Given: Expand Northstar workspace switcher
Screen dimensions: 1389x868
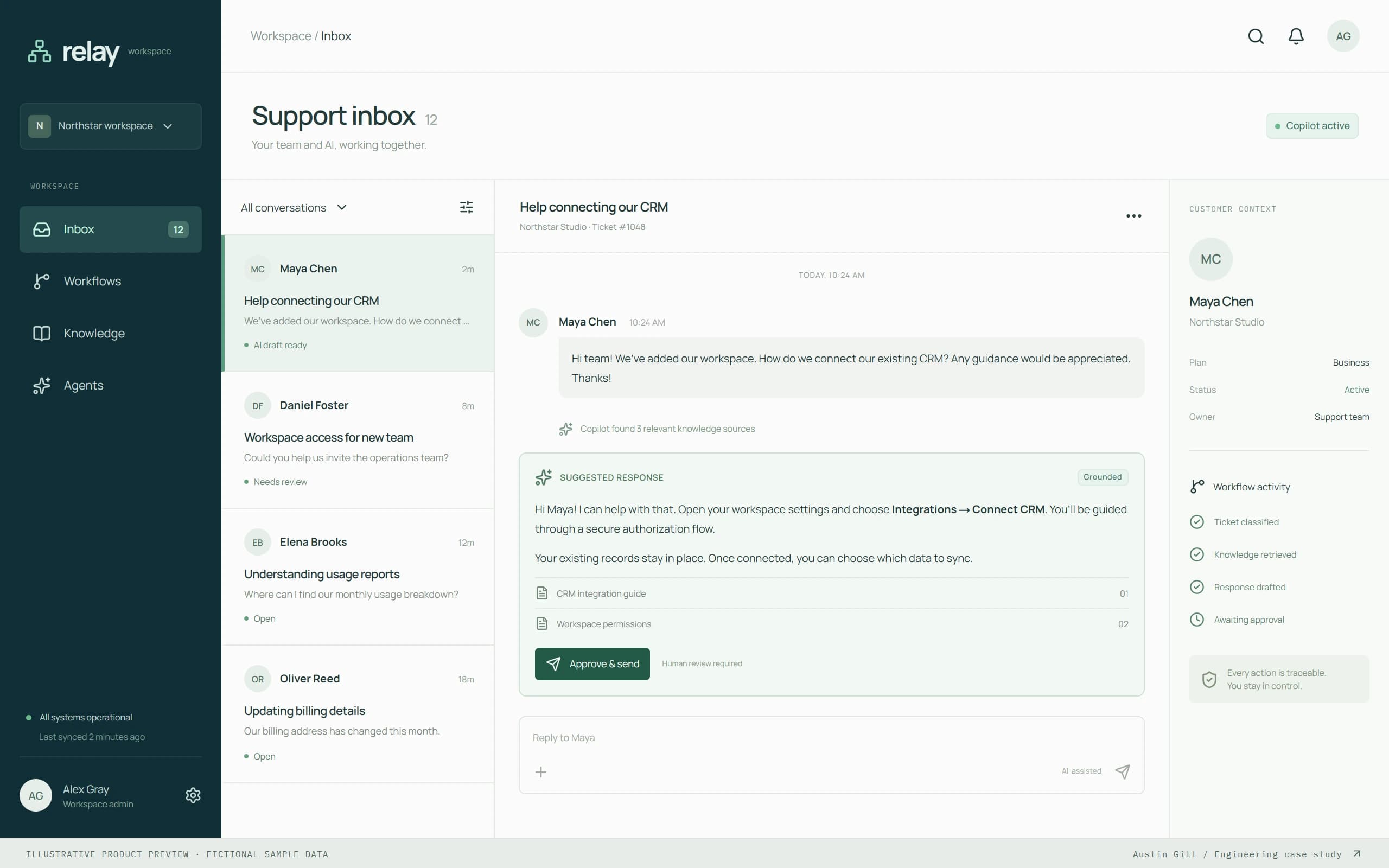Looking at the screenshot, I should click(110, 126).
